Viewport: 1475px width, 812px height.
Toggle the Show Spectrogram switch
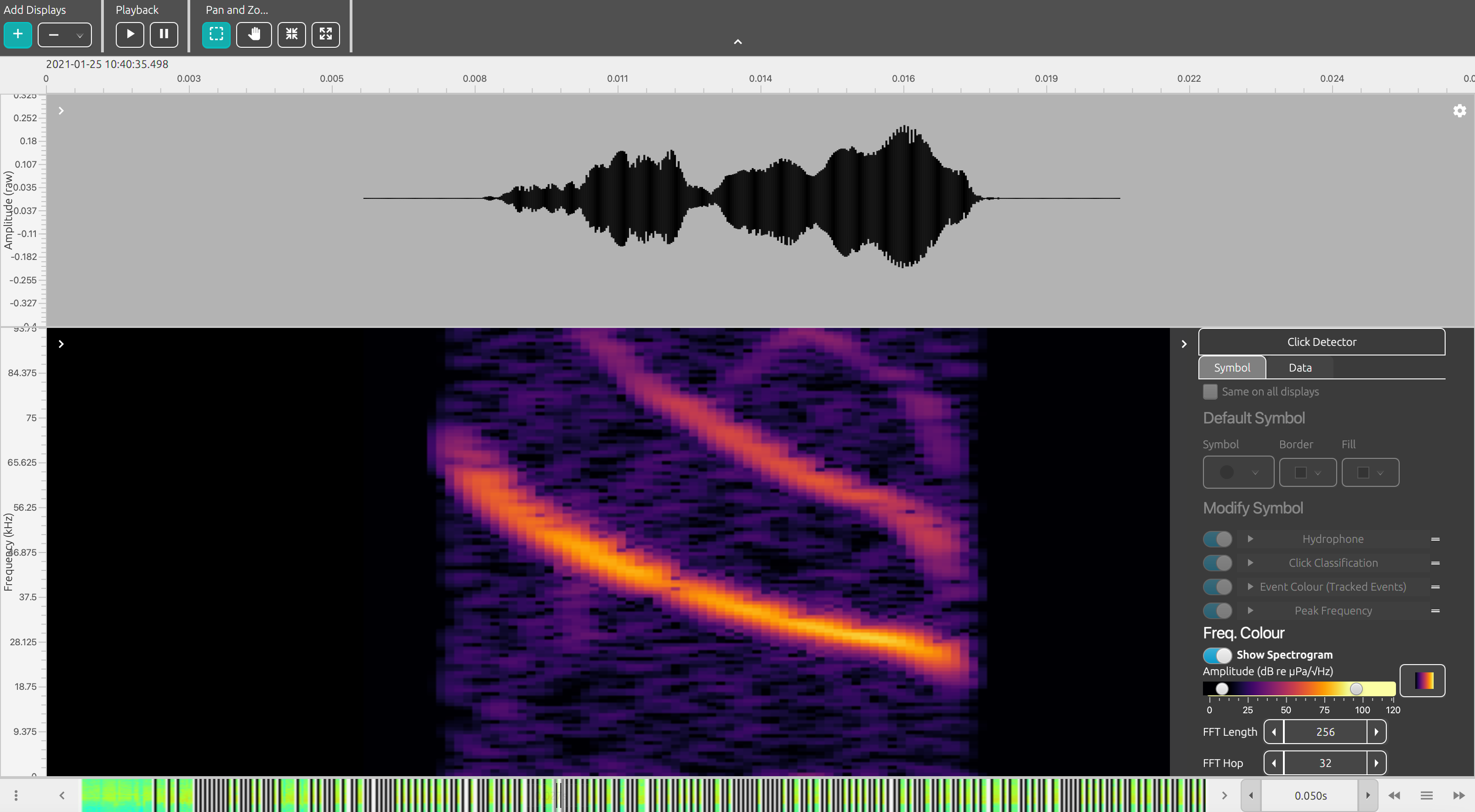pyautogui.click(x=1217, y=655)
